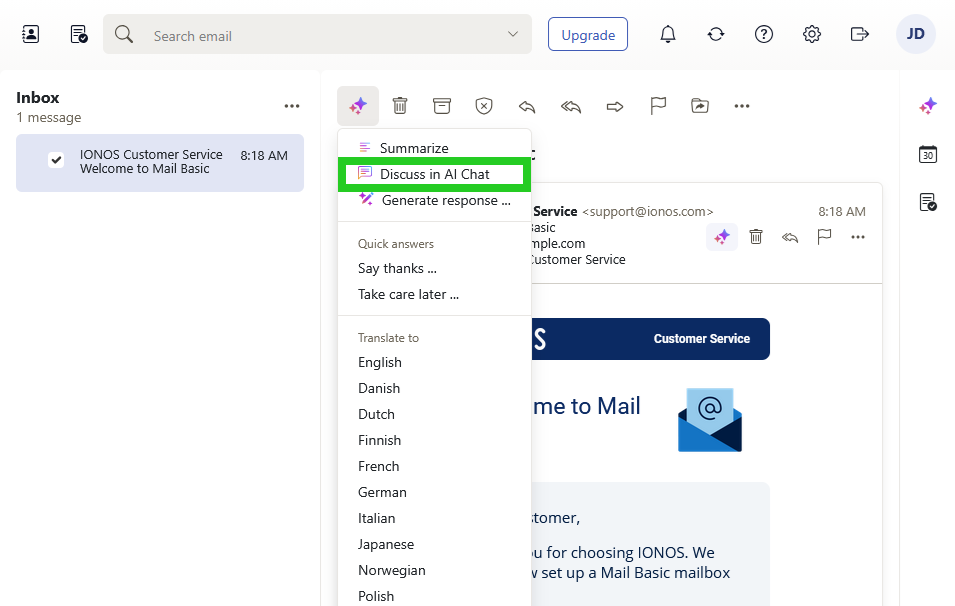Toggle the flag in the message header
955x606 pixels.
[x=824, y=237]
